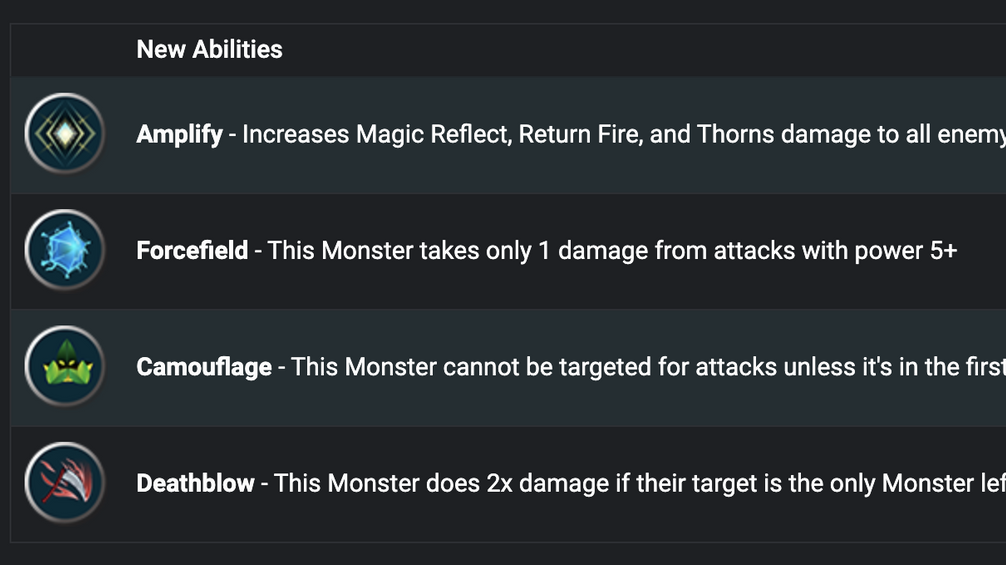Select the red Deathblow scythe icon
Image resolution: width=1006 pixels, height=565 pixels.
click(64, 482)
